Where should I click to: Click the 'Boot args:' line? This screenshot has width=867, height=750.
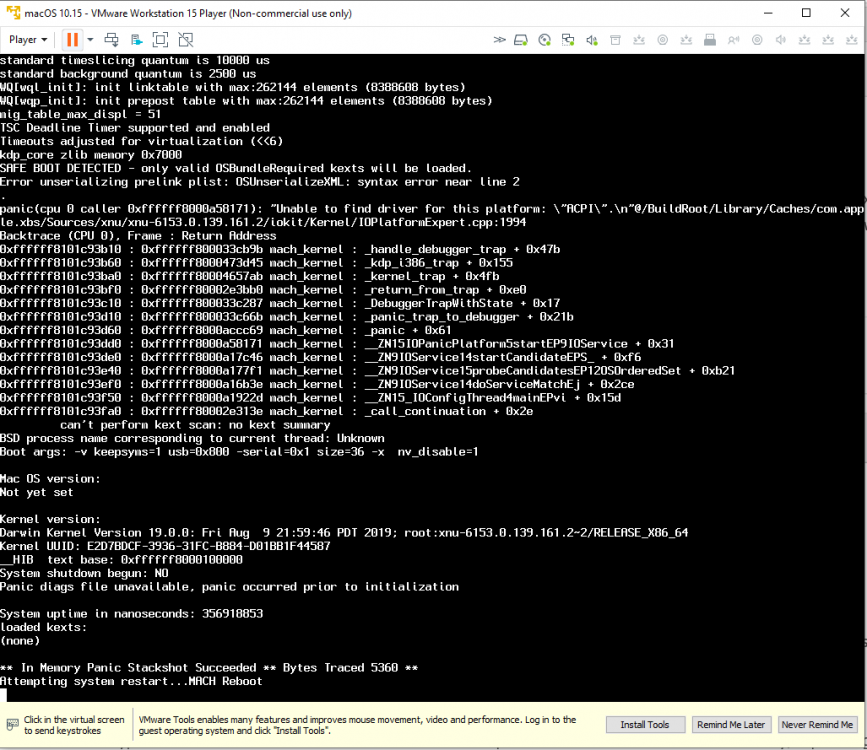pos(239,452)
